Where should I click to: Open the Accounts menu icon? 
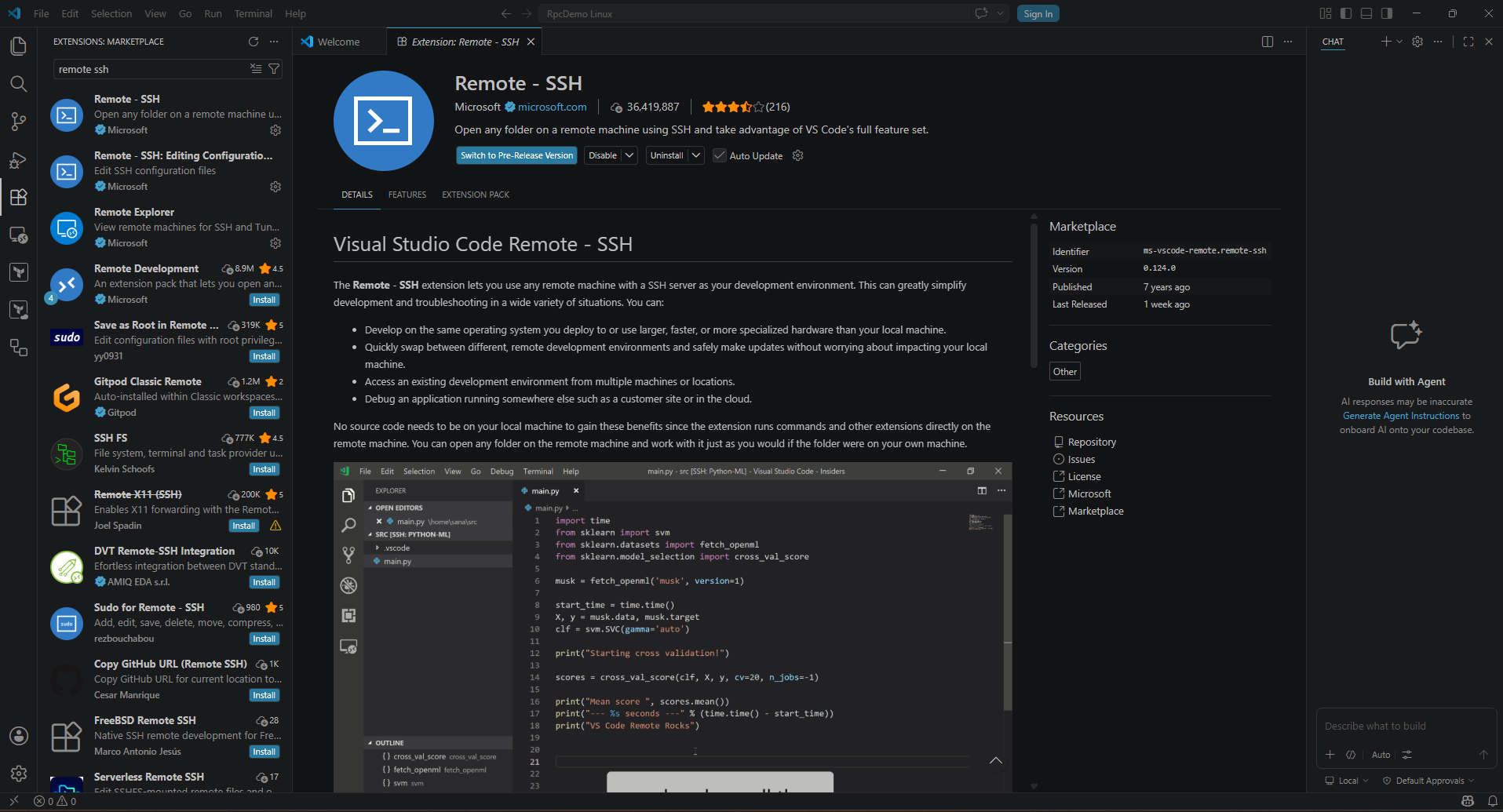click(x=19, y=736)
